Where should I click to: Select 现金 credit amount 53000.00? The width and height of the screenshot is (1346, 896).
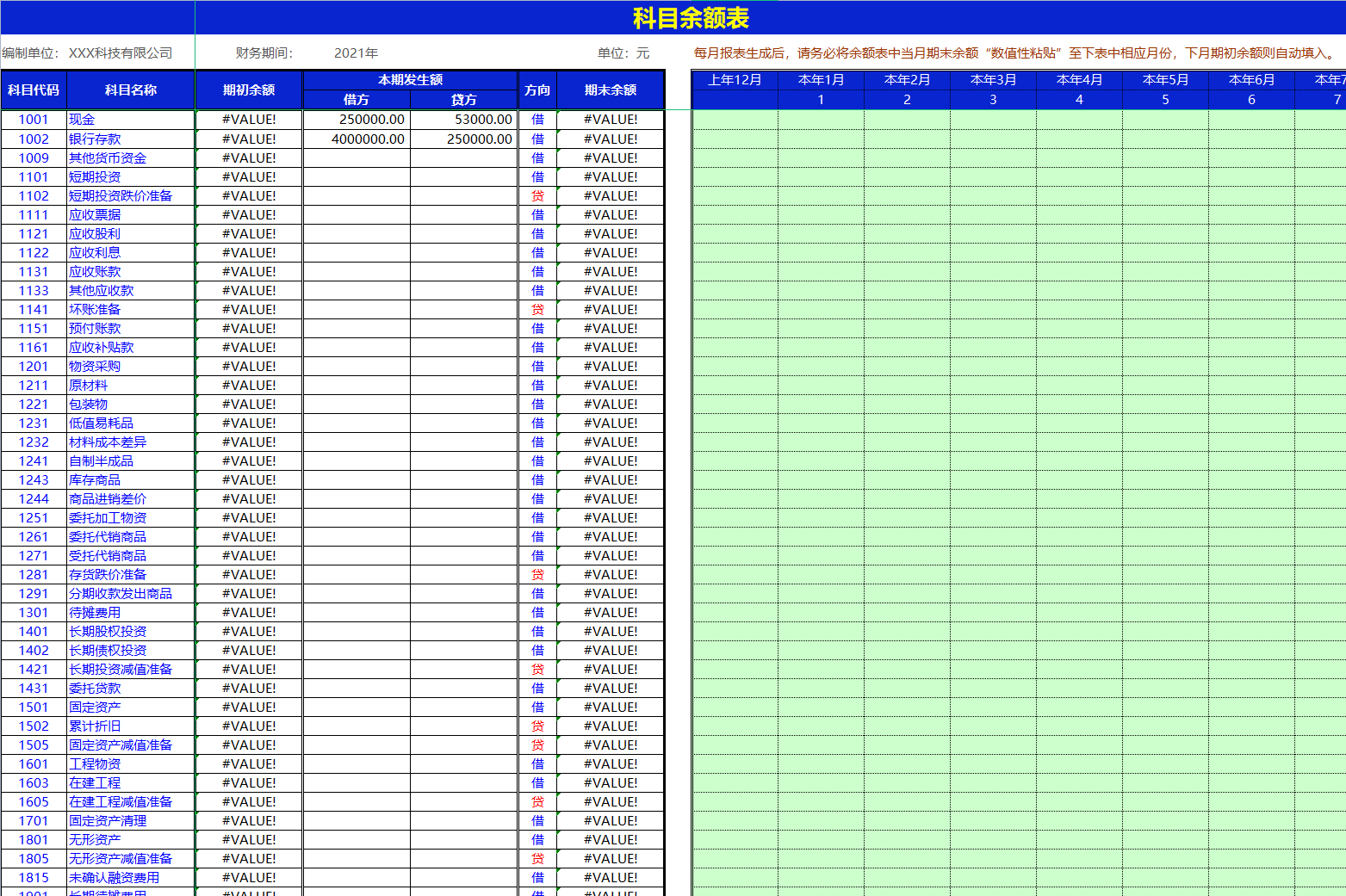[x=464, y=120]
